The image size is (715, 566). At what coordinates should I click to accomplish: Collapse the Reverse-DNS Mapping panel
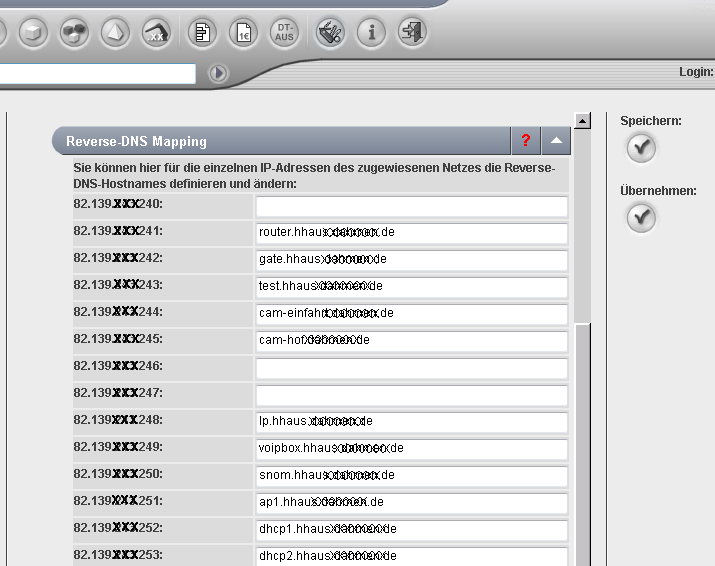557,141
